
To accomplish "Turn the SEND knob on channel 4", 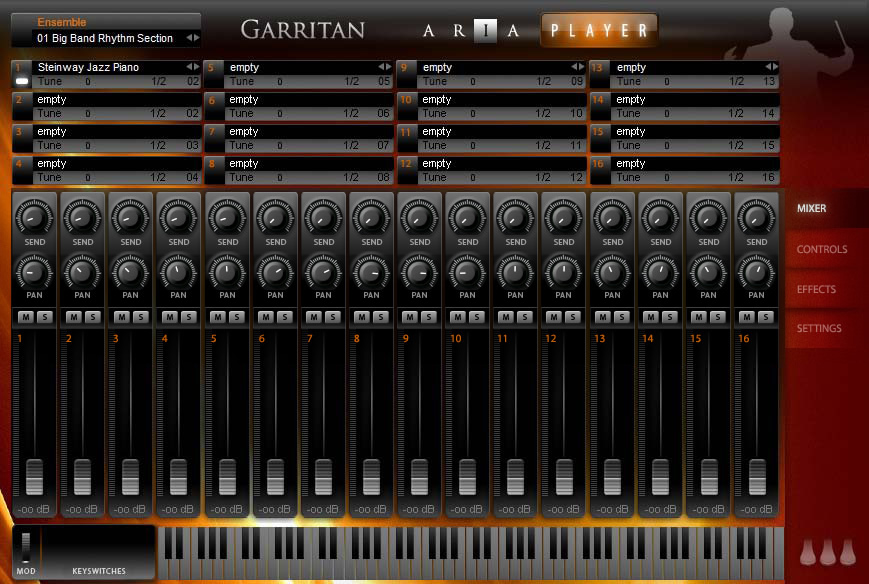I will (178, 217).
